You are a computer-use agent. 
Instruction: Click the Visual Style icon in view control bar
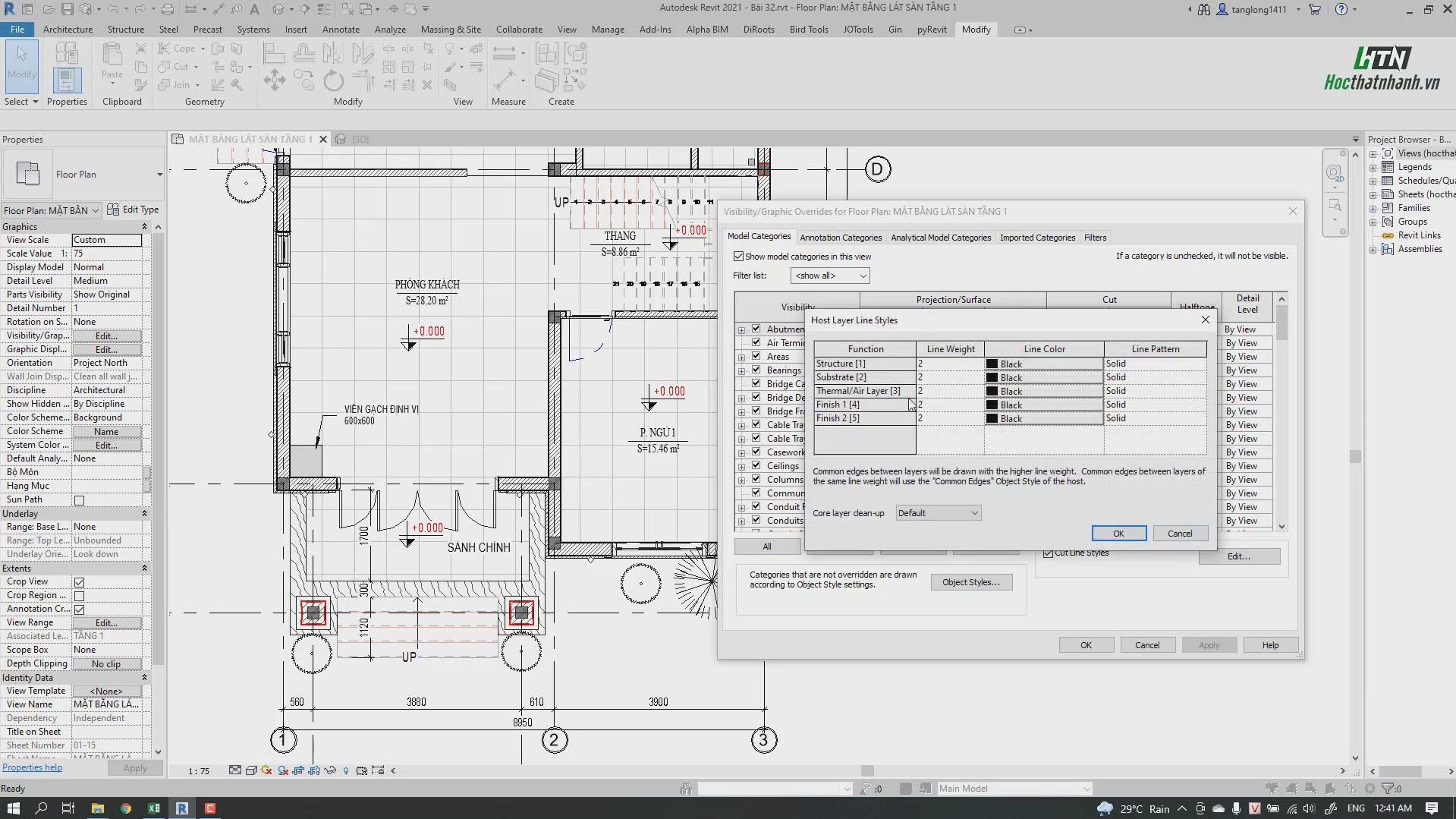point(251,770)
